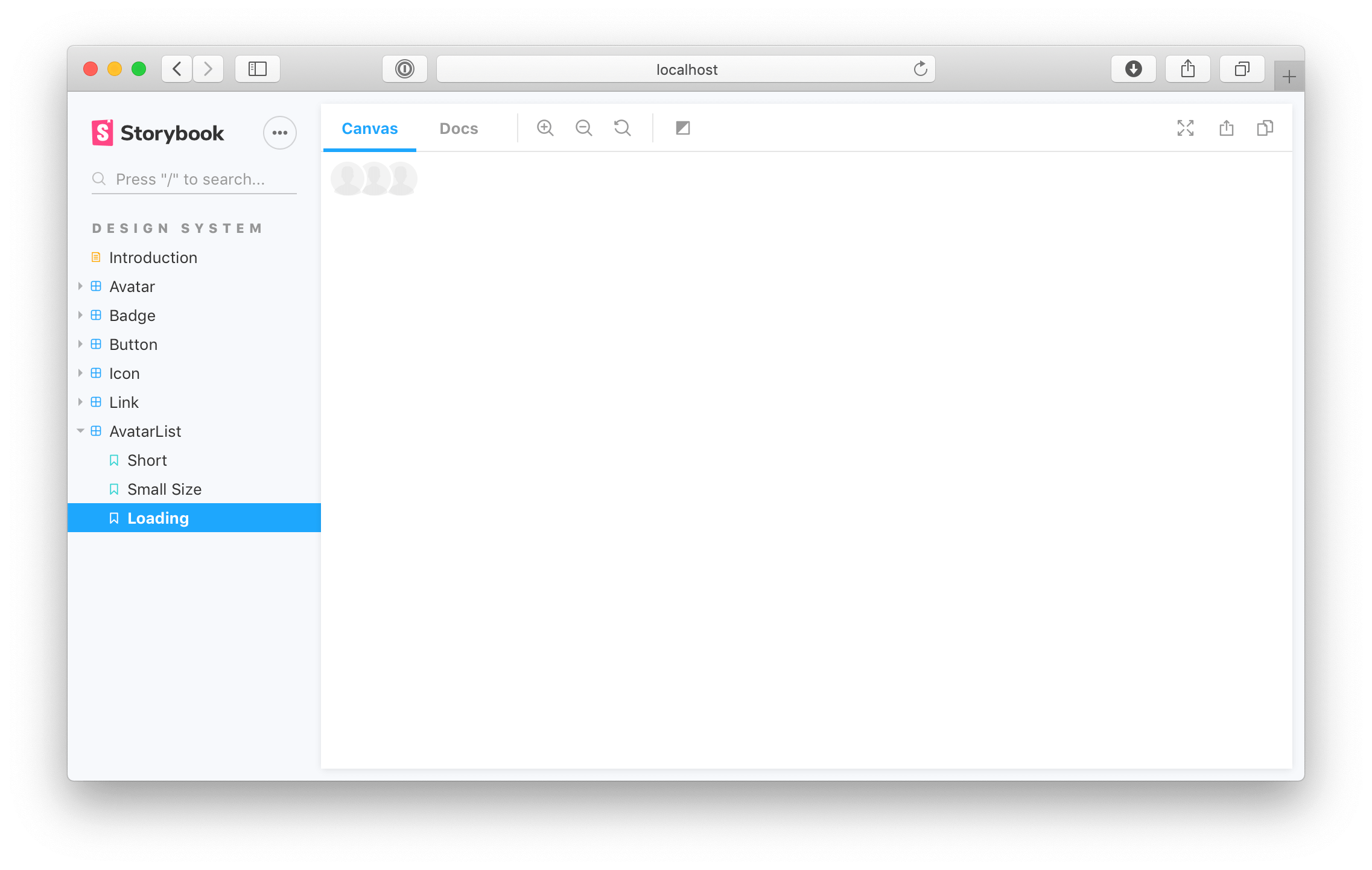The image size is (1372, 870).
Task: Click the zoom out icon
Action: click(583, 128)
